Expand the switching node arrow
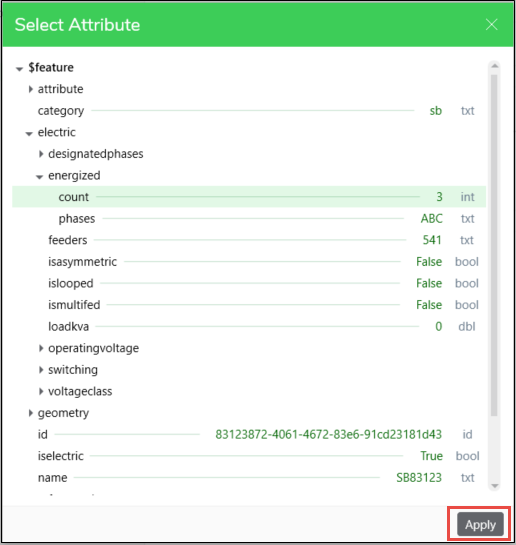The width and height of the screenshot is (516, 545). 41,370
